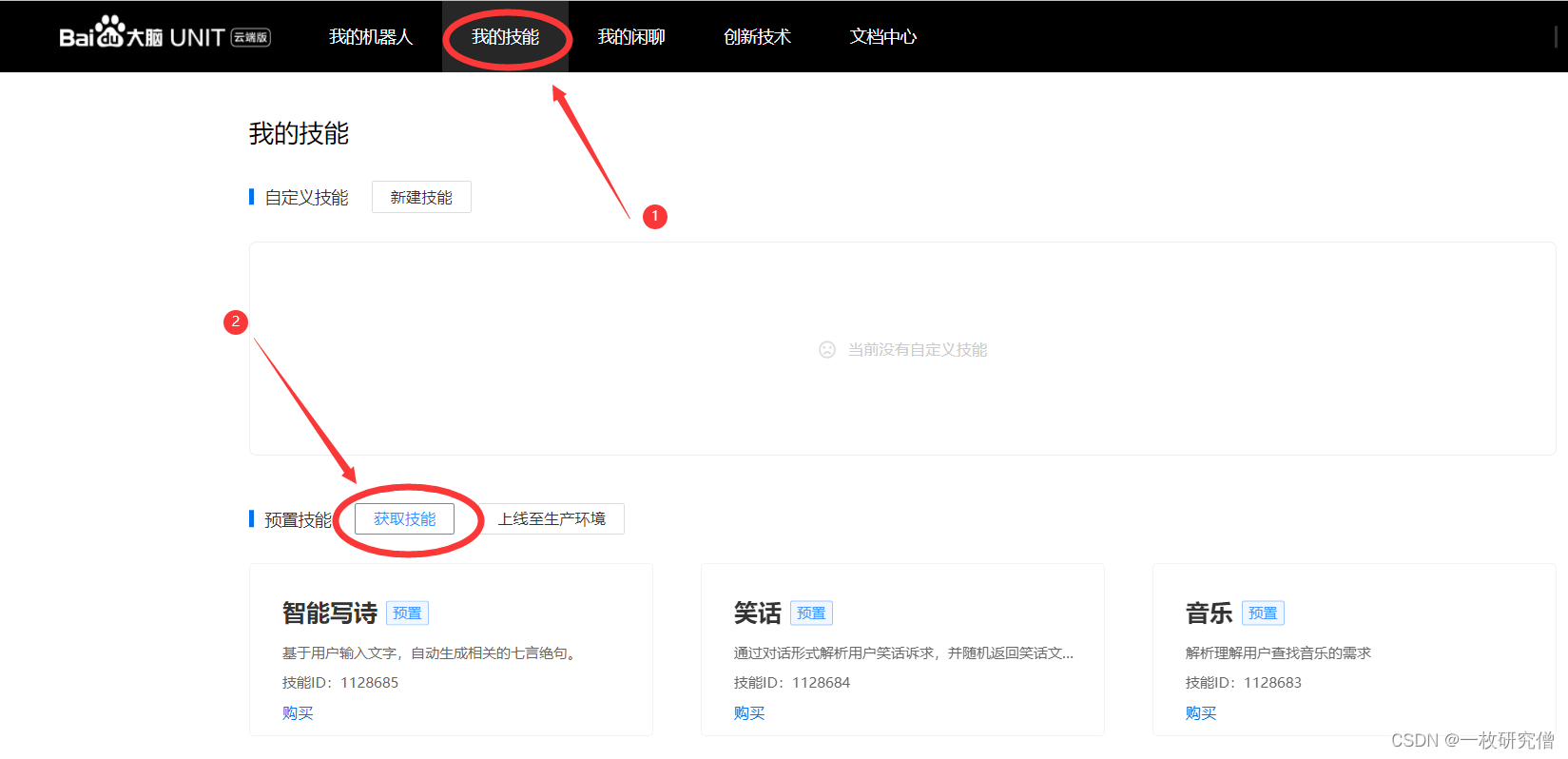Image resolution: width=1568 pixels, height=759 pixels.
Task: Click description 基于用户输入文字 of 智能写诗
Action: (x=430, y=652)
